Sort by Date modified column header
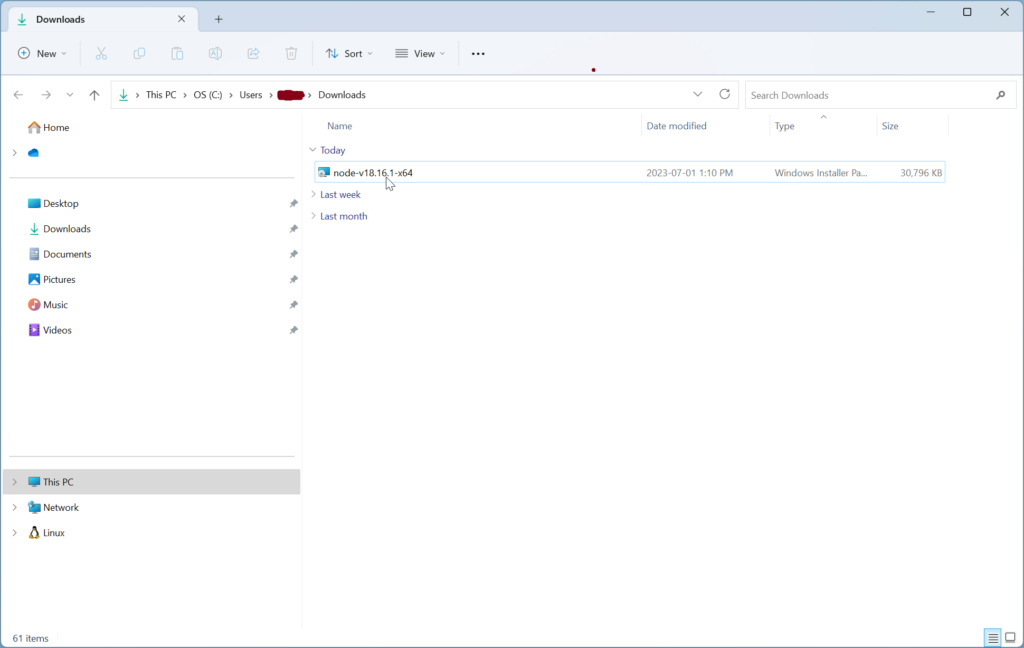 [677, 126]
